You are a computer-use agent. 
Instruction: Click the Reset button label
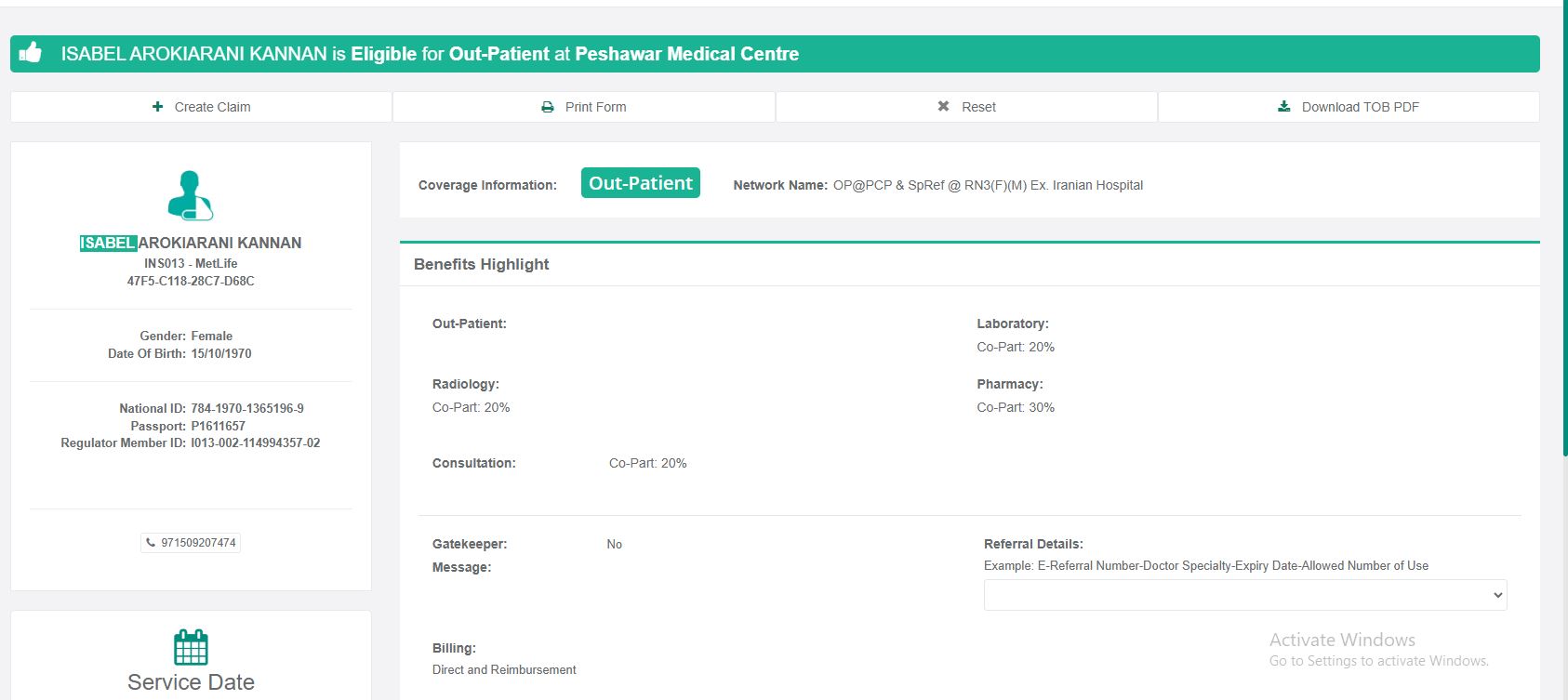[x=978, y=107]
